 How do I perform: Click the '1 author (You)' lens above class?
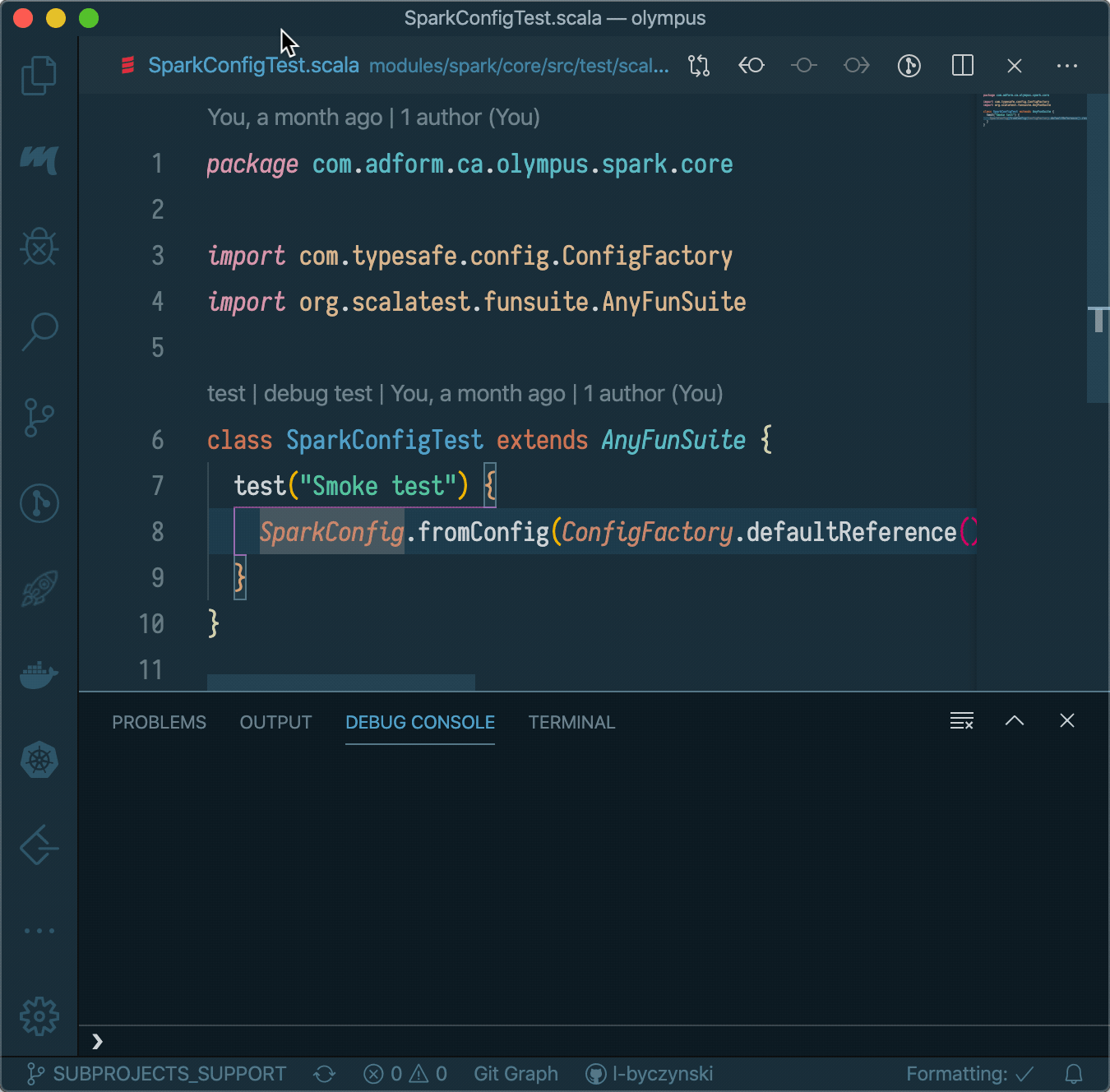pos(653,394)
